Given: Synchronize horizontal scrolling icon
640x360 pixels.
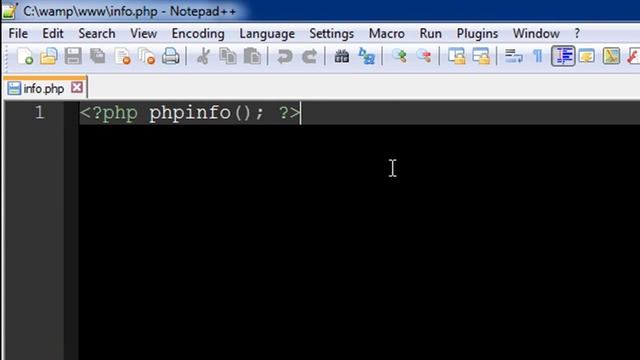Looking at the screenshot, I should tap(481, 56).
